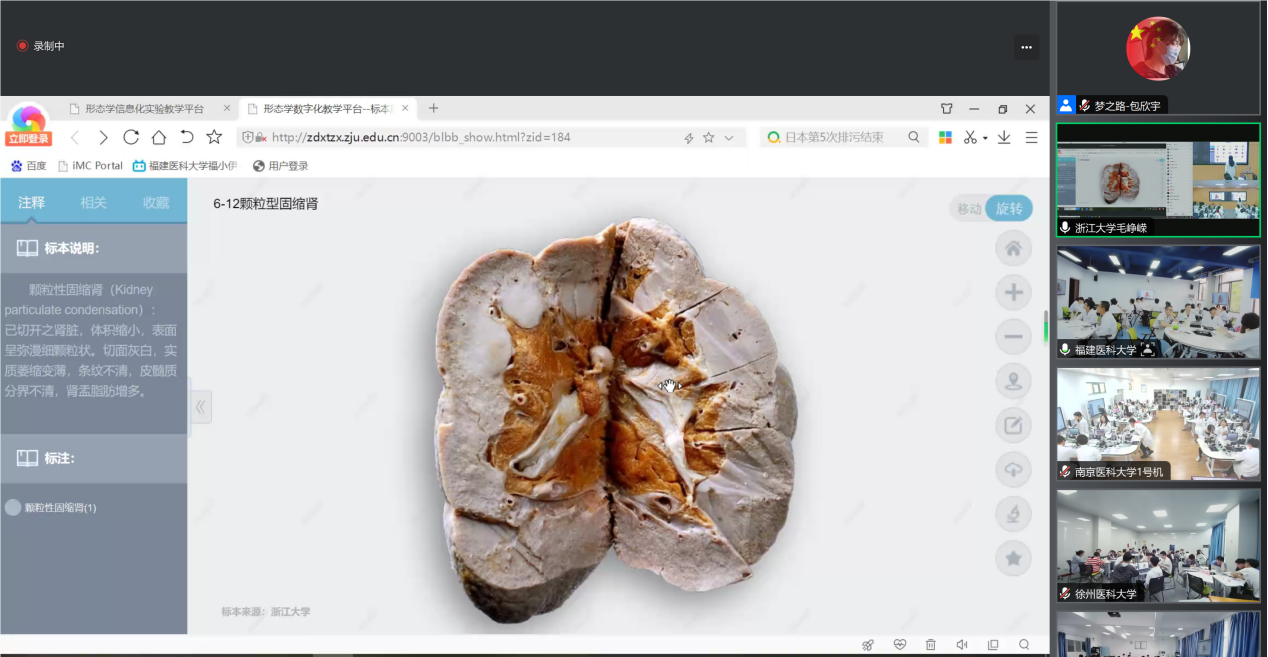Screen dimensions: 1268x657
Task: Zoom in with the plus icon
Action: tap(1013, 292)
